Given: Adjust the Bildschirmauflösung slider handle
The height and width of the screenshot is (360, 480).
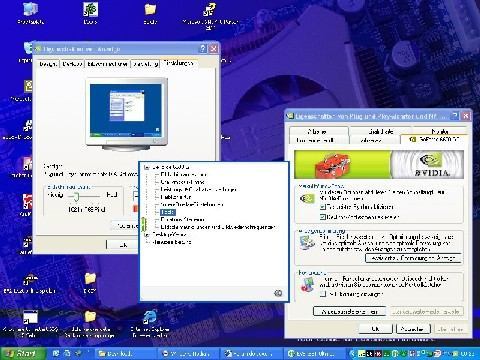Looking at the screenshot, I should pyautogui.click(x=76, y=197).
